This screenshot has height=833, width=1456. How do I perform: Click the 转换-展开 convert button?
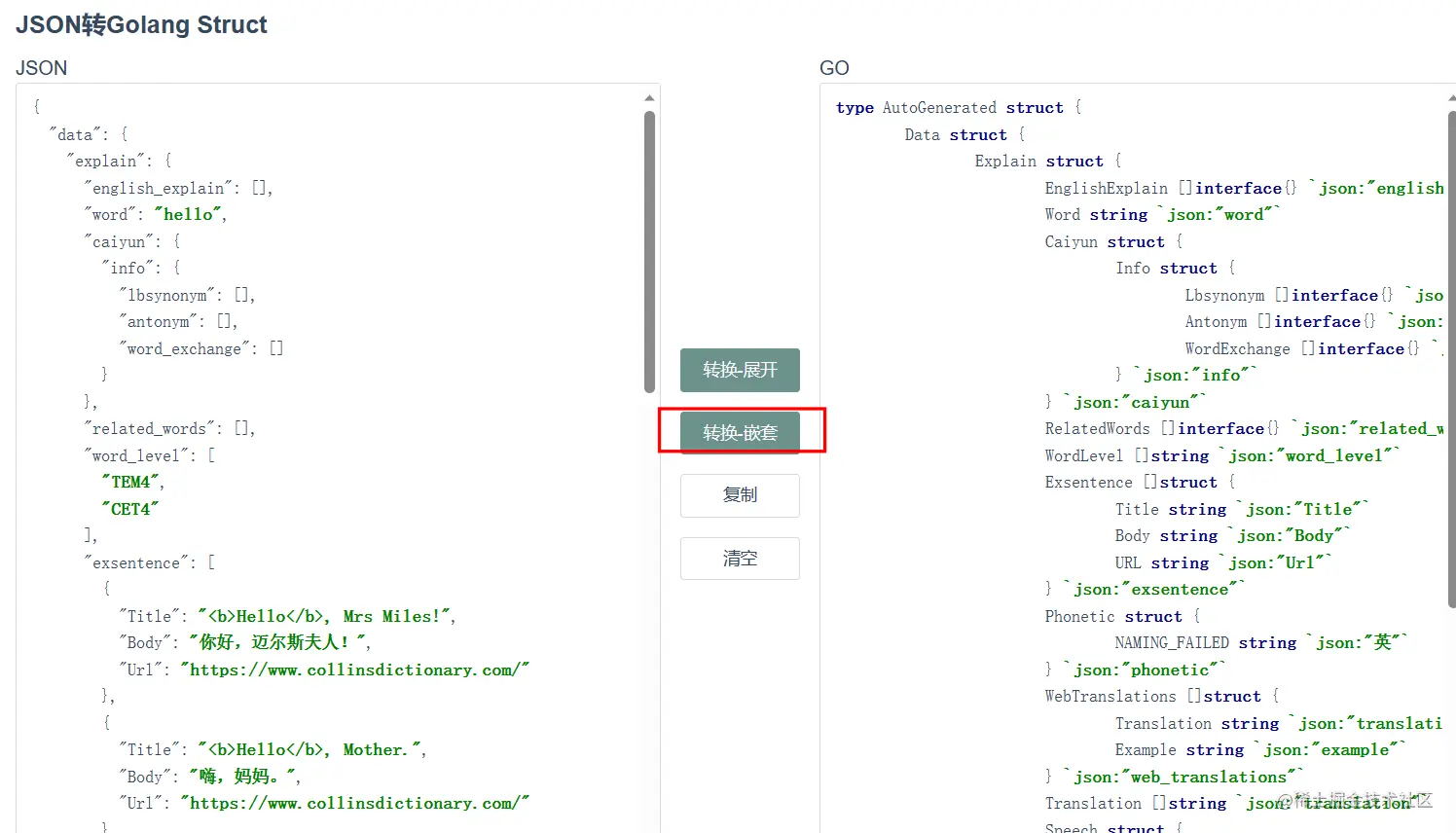(x=740, y=370)
